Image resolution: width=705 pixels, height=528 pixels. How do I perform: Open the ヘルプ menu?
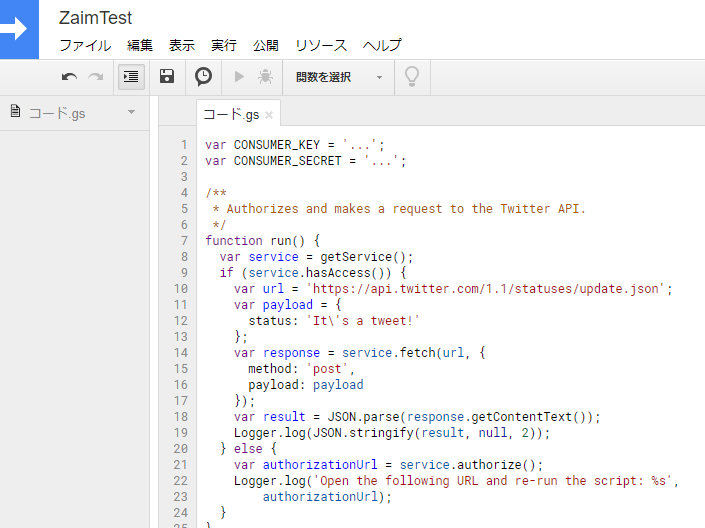(x=382, y=45)
